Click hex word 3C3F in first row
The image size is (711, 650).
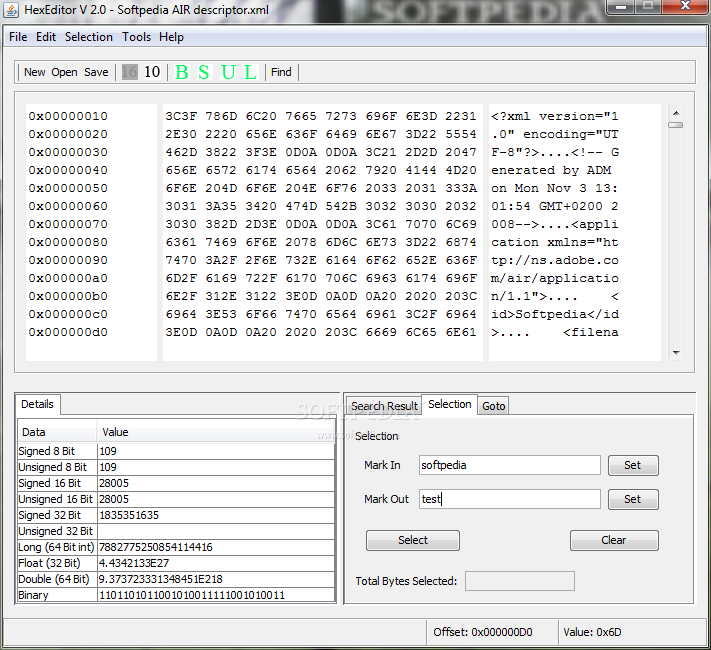click(181, 116)
